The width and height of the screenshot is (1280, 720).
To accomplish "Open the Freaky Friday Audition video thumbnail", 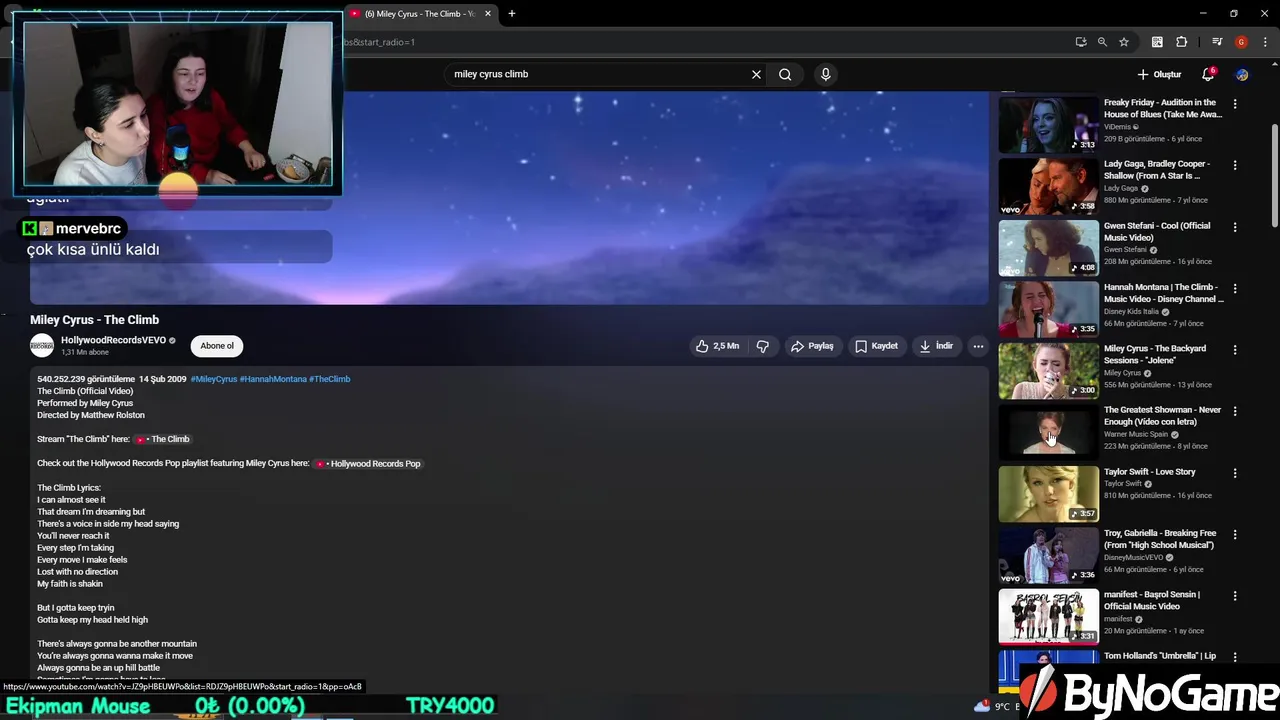I will click(x=1048, y=124).
